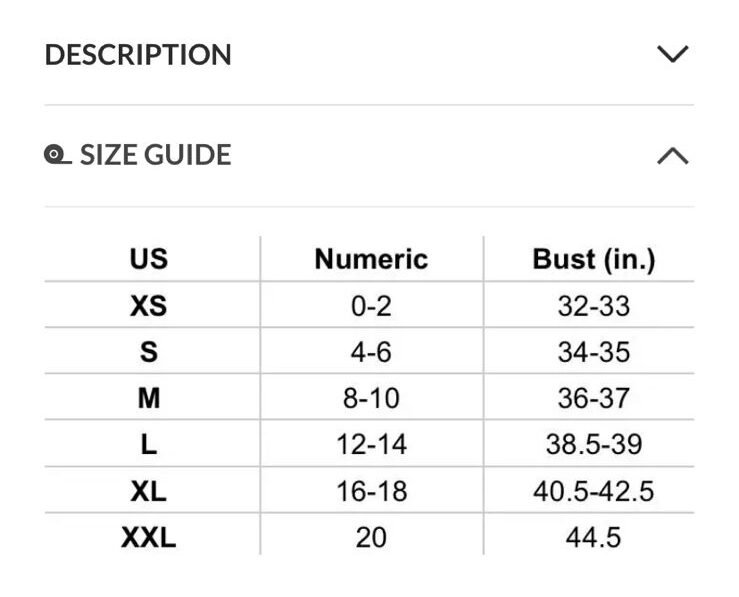Click the tape measure icon beside Size Guide
Viewport: 739px width, 597px height.
tap(57, 156)
